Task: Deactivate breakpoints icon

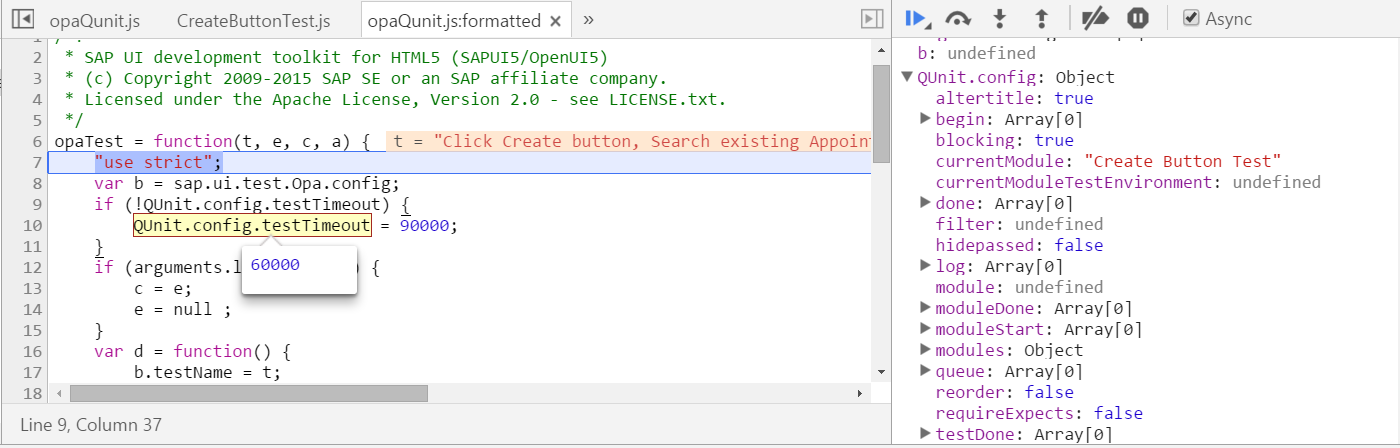Action: (x=1097, y=18)
